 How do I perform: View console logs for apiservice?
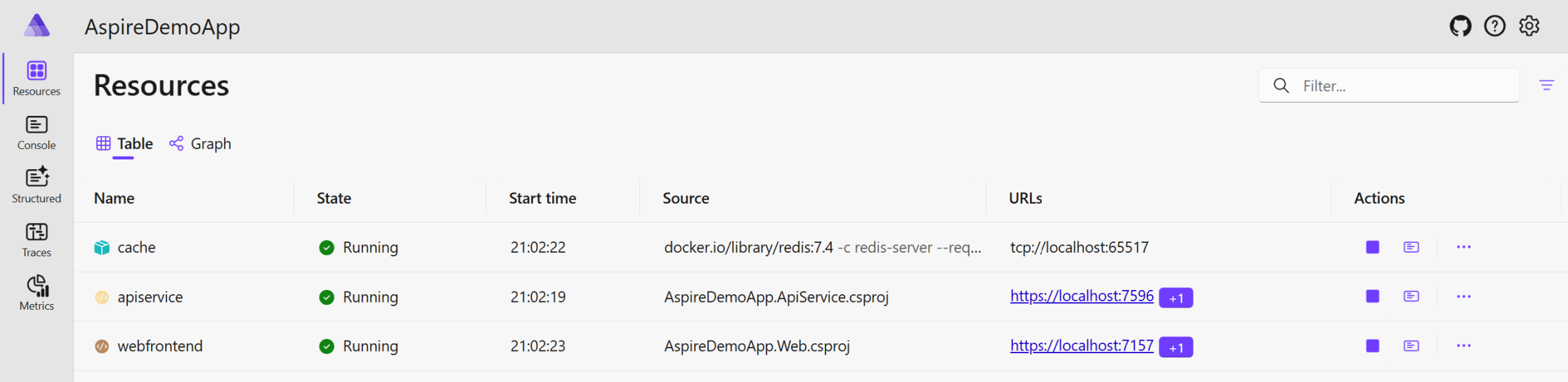[1411, 296]
